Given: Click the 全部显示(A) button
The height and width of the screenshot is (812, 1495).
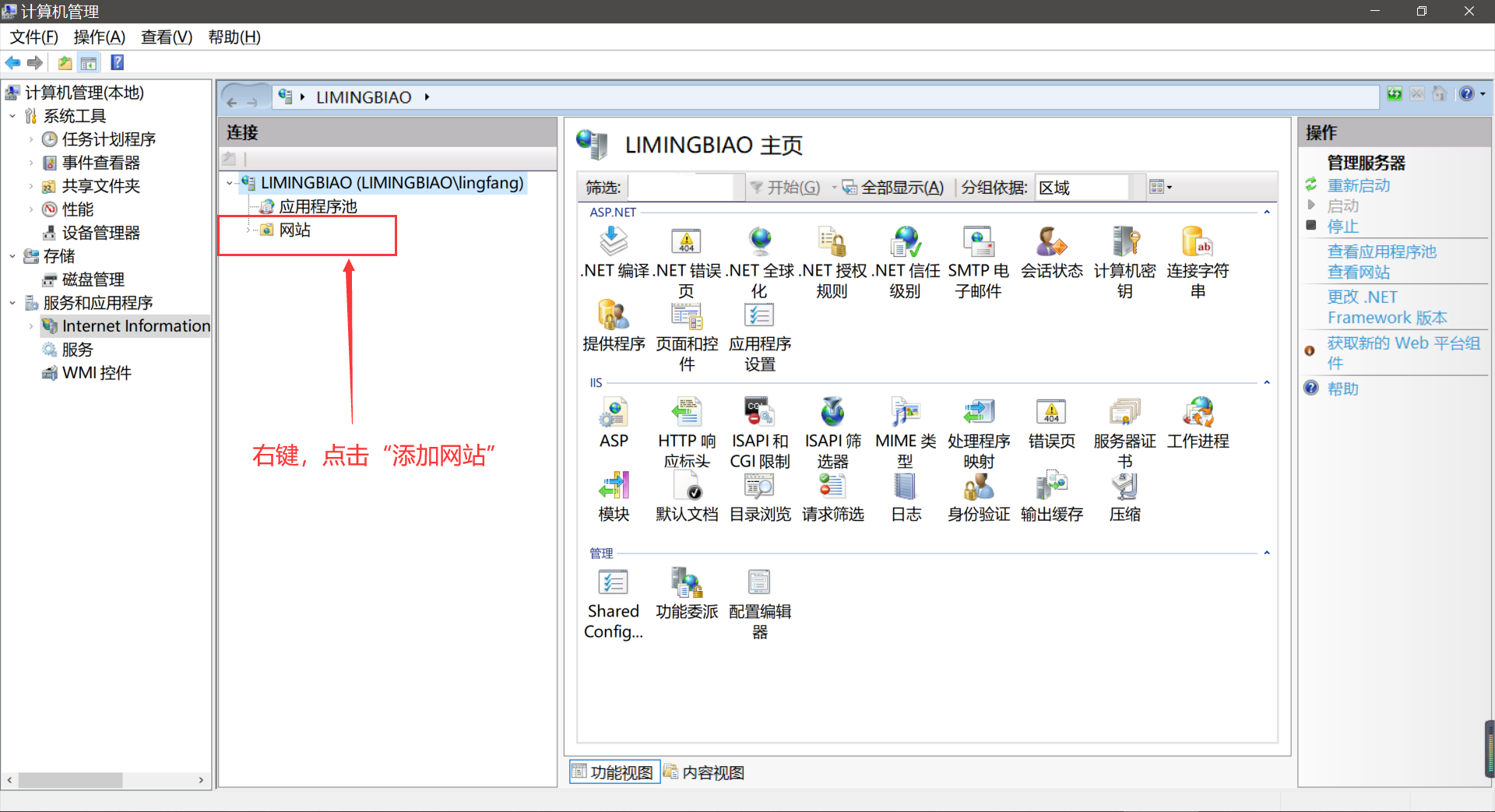Looking at the screenshot, I should (x=893, y=188).
